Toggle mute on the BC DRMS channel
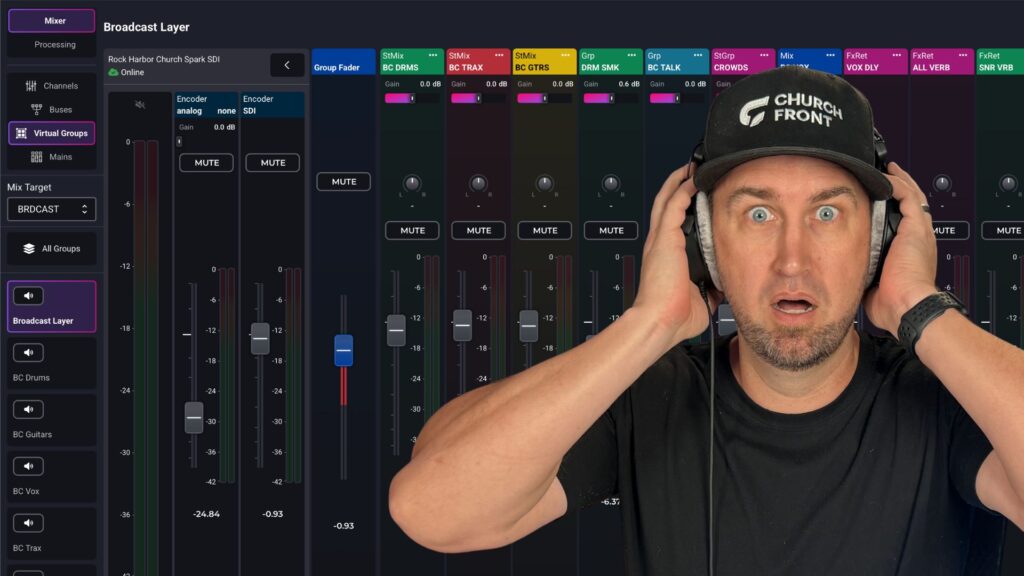Image resolution: width=1024 pixels, height=576 pixels. (x=412, y=230)
